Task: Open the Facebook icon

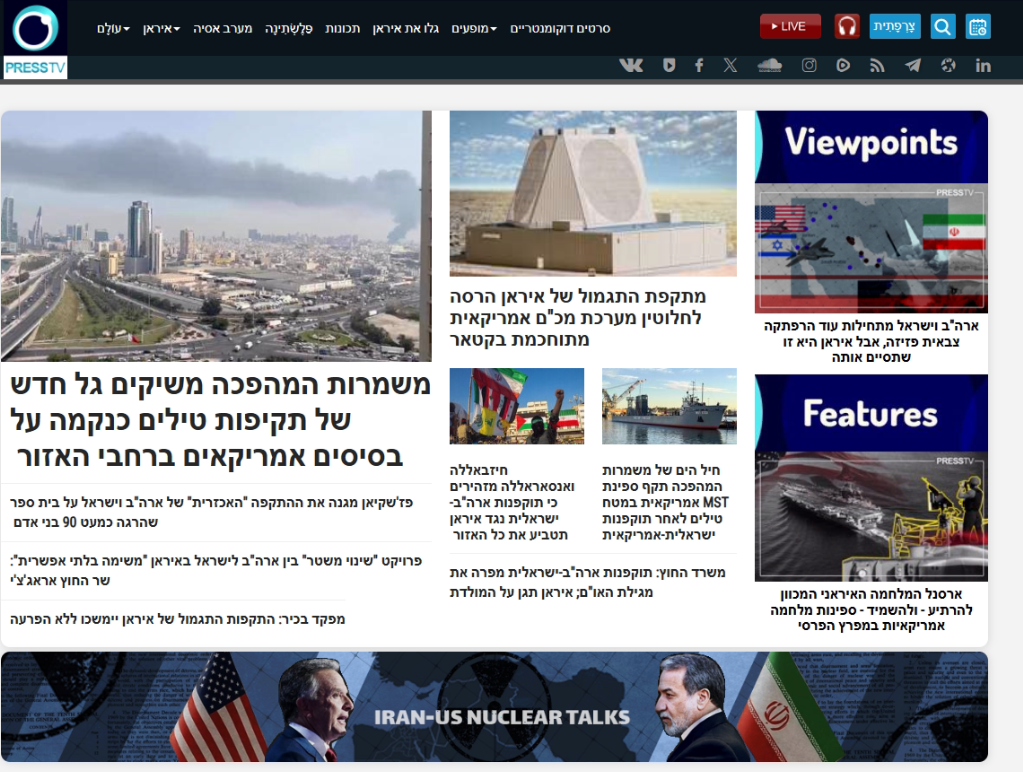Action: (699, 65)
